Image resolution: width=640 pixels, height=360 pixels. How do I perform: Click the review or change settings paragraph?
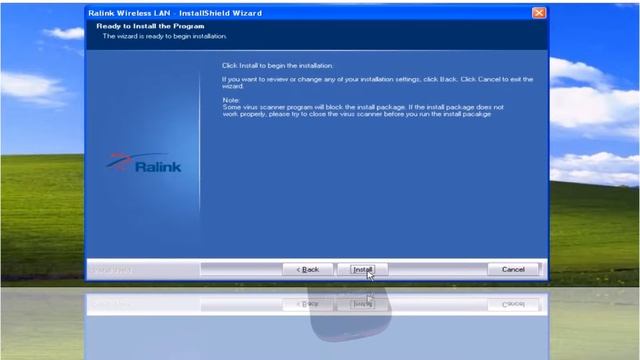click(377, 82)
